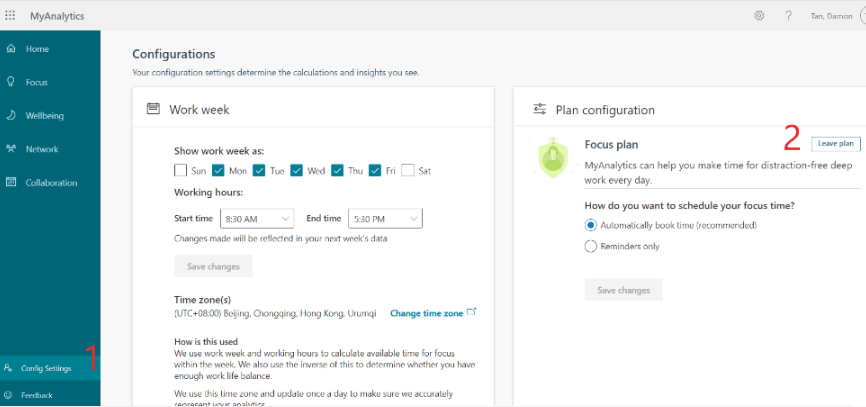
Task: Click Save changes under Focus plan
Action: pos(624,290)
